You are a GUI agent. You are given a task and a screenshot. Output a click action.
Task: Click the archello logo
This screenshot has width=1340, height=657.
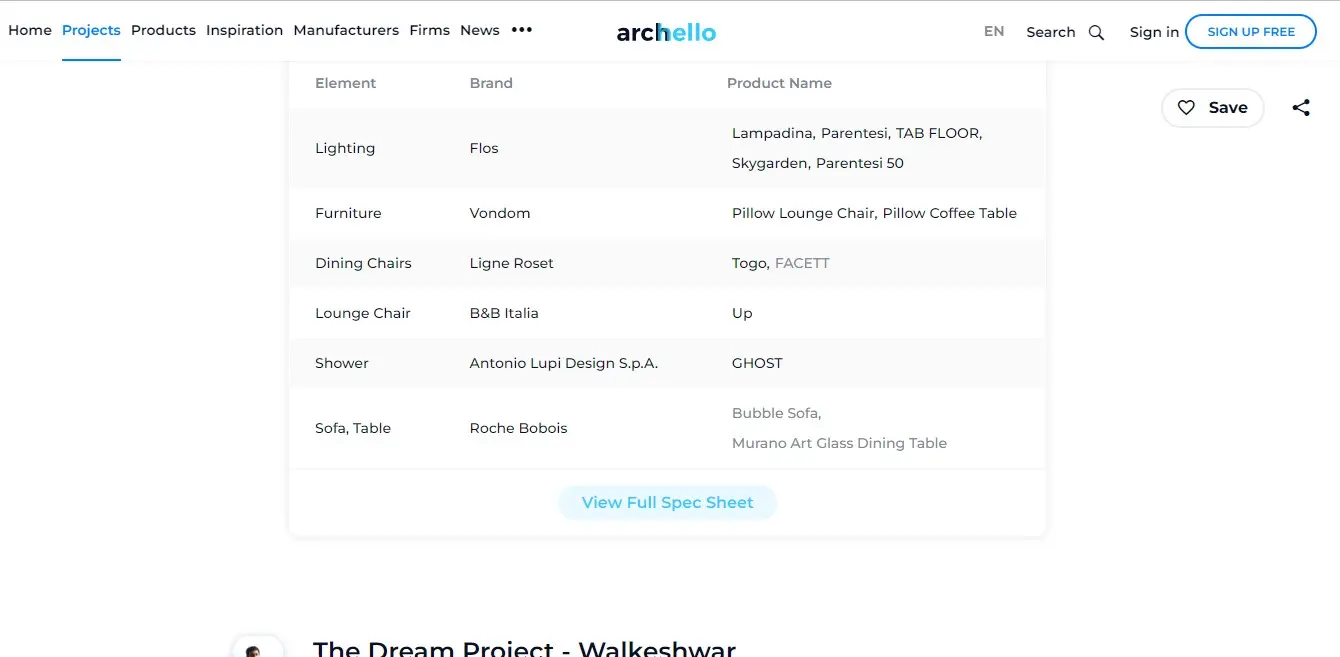(x=666, y=32)
